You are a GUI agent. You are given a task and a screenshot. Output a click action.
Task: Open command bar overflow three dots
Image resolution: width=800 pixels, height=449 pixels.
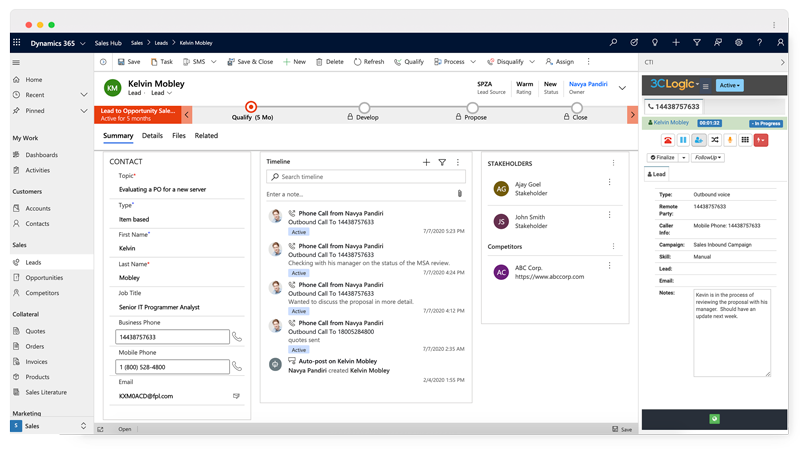pyautogui.click(x=588, y=62)
